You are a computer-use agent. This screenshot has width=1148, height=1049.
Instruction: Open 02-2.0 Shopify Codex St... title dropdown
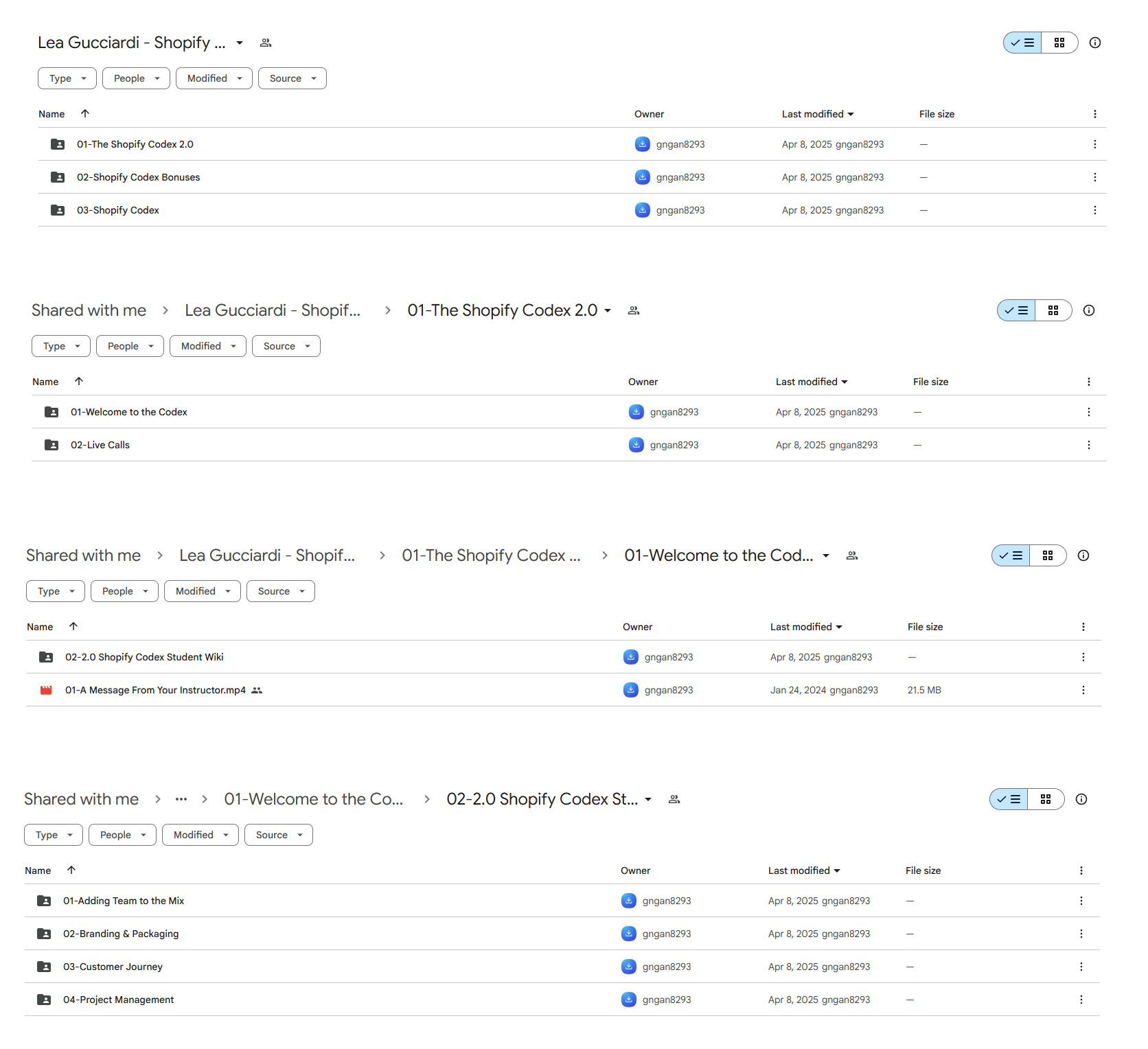click(648, 799)
